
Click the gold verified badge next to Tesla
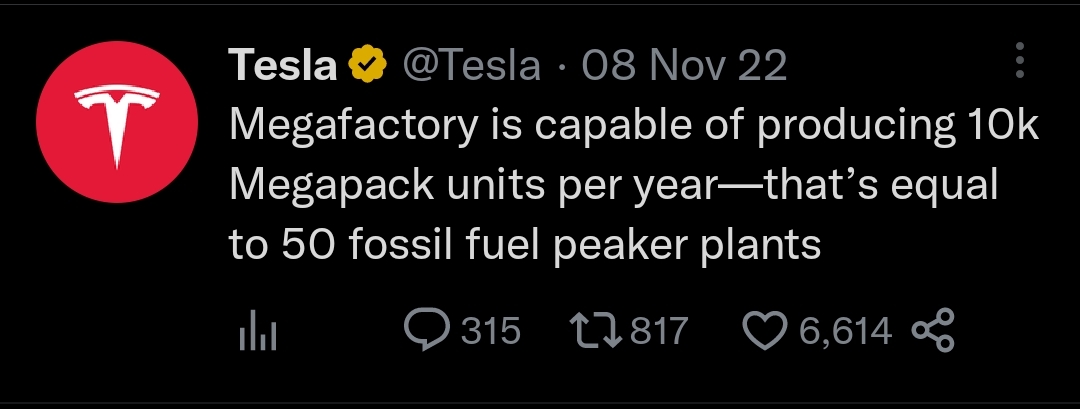[x=366, y=66]
